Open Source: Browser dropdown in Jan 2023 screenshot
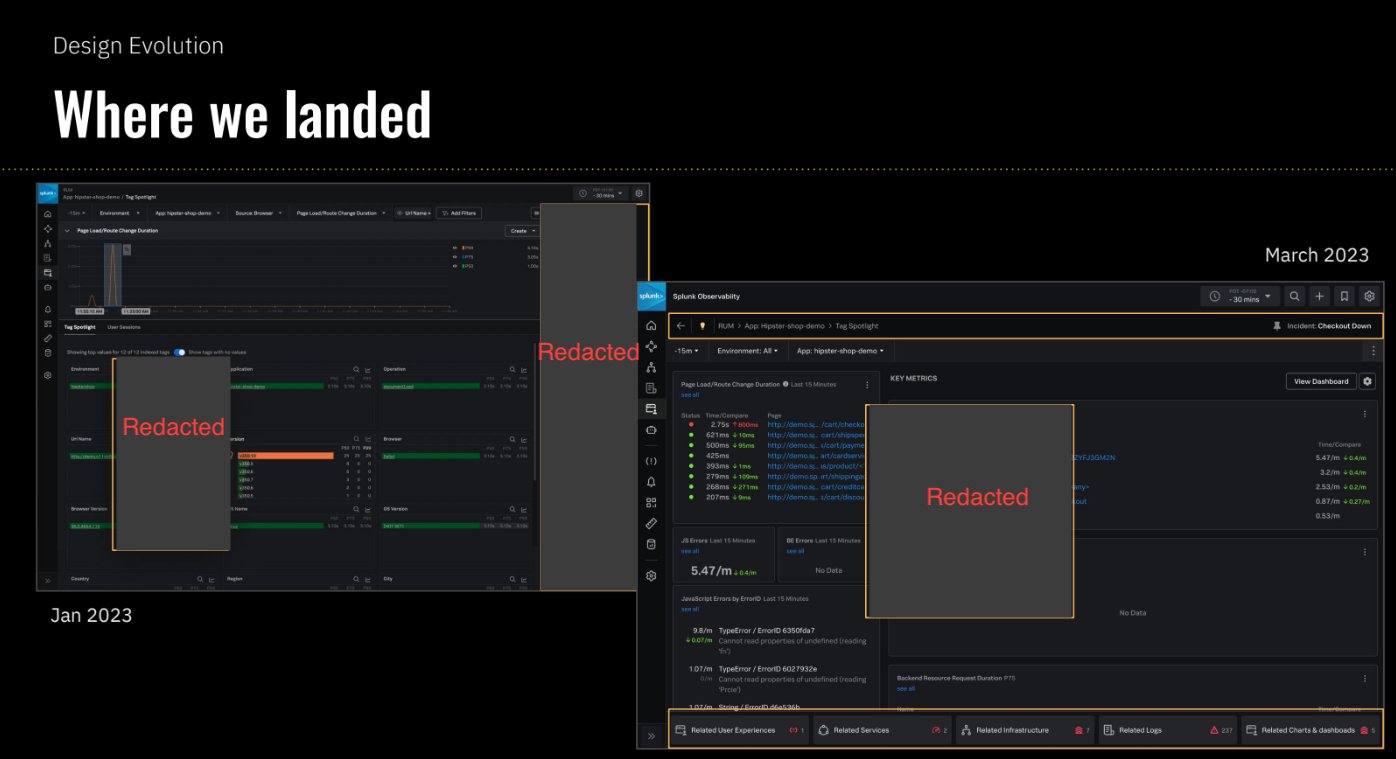Viewport: 1396px width, 759px height. pos(257,213)
